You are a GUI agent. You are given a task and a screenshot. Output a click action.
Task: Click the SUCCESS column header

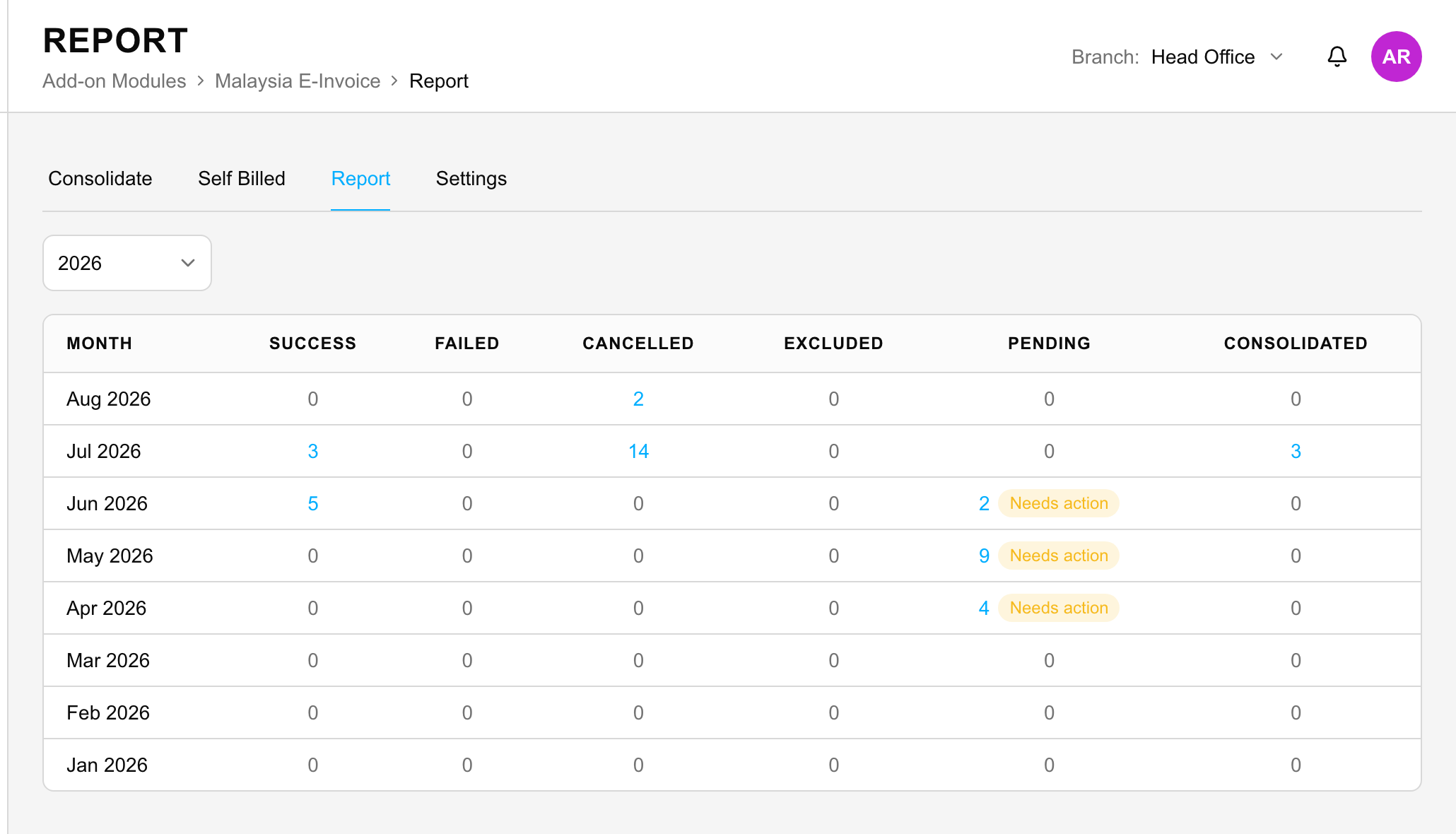click(x=313, y=343)
